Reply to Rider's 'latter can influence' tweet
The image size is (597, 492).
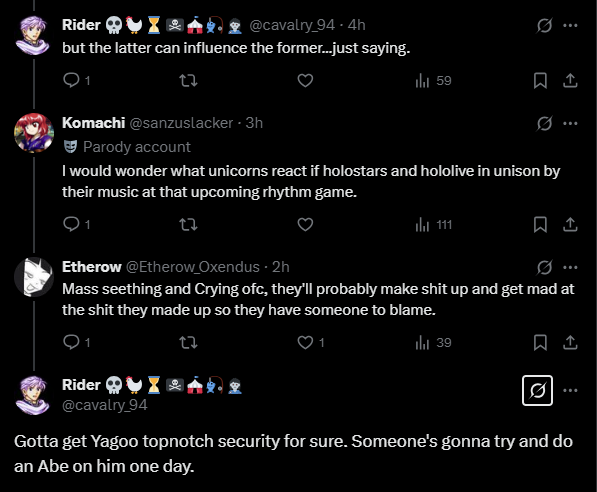tap(76, 80)
